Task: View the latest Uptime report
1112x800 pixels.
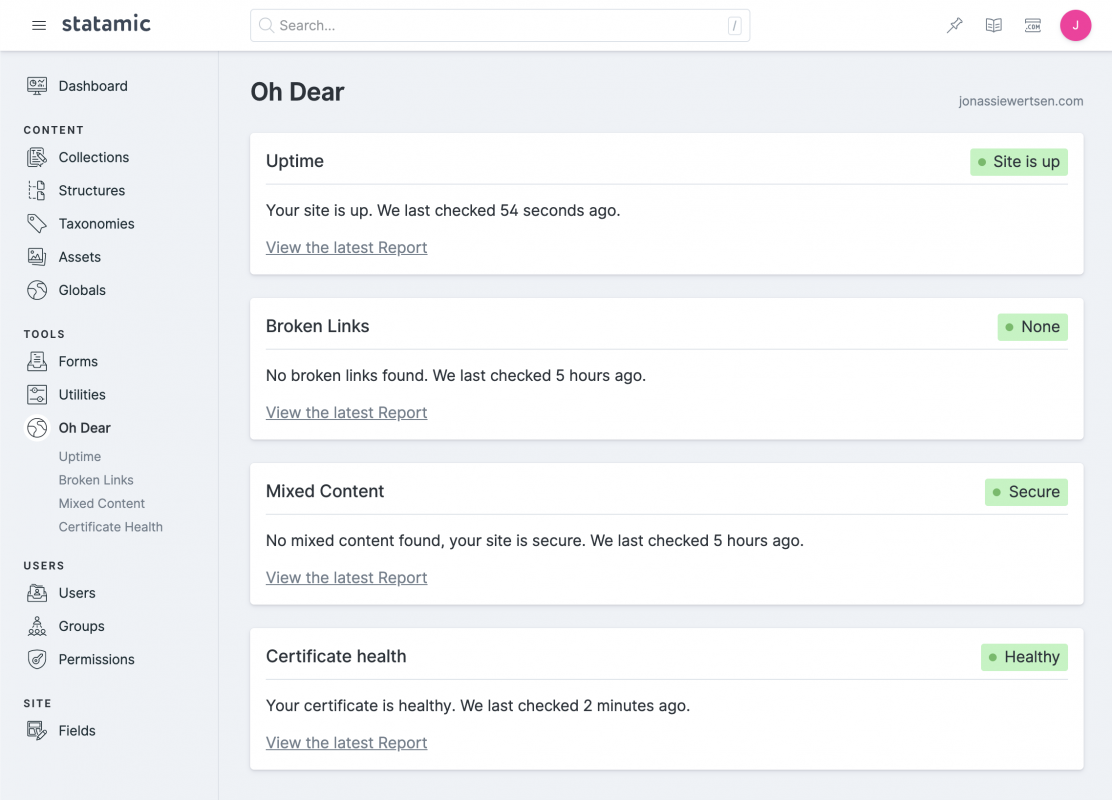Action: click(x=346, y=247)
